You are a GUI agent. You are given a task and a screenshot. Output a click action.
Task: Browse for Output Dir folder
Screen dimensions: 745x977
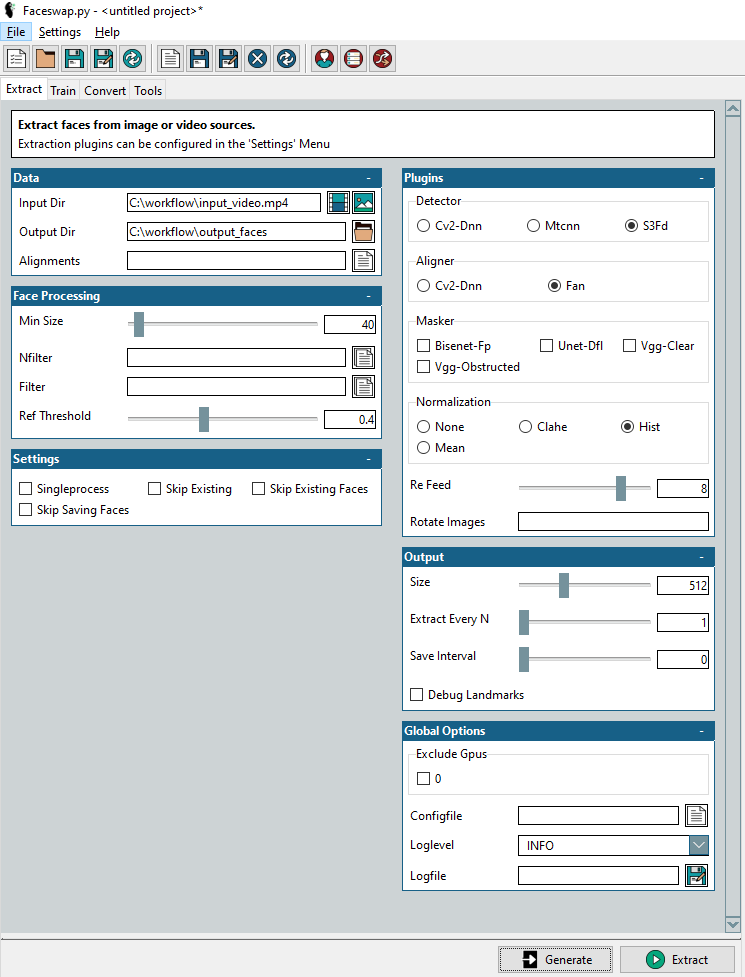(364, 232)
